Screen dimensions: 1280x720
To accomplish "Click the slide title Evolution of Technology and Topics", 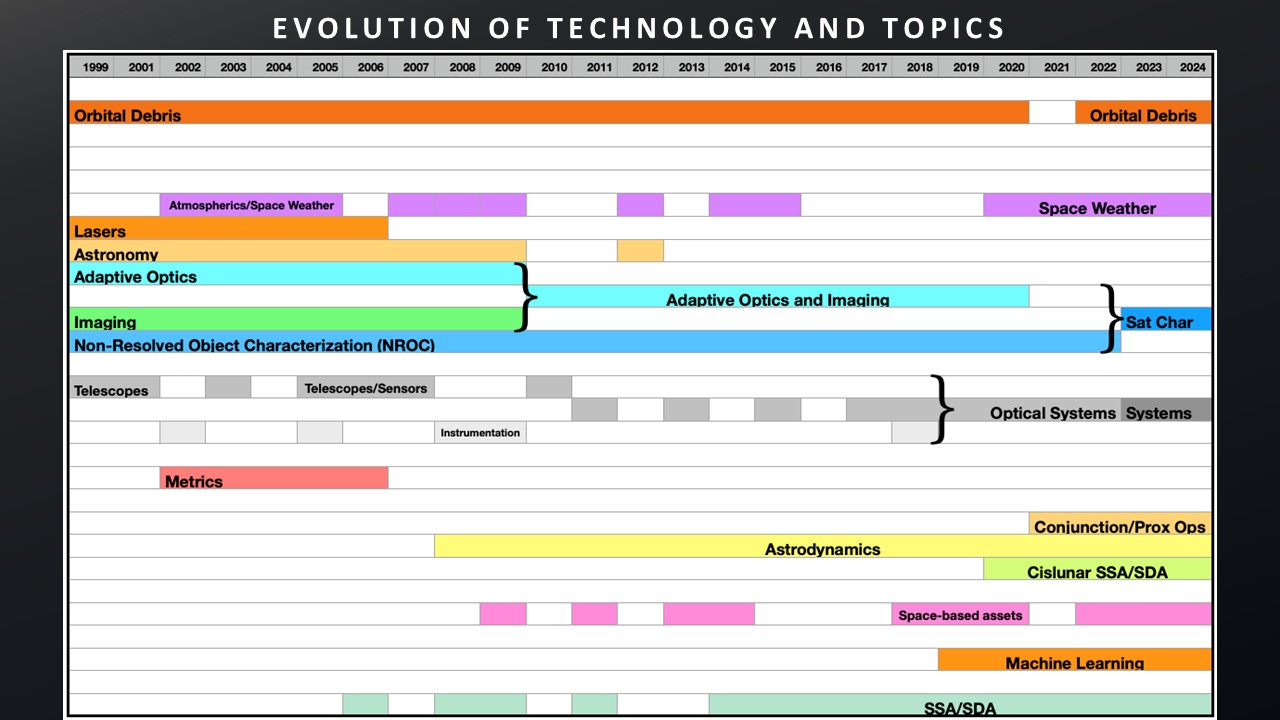I will click(640, 29).
